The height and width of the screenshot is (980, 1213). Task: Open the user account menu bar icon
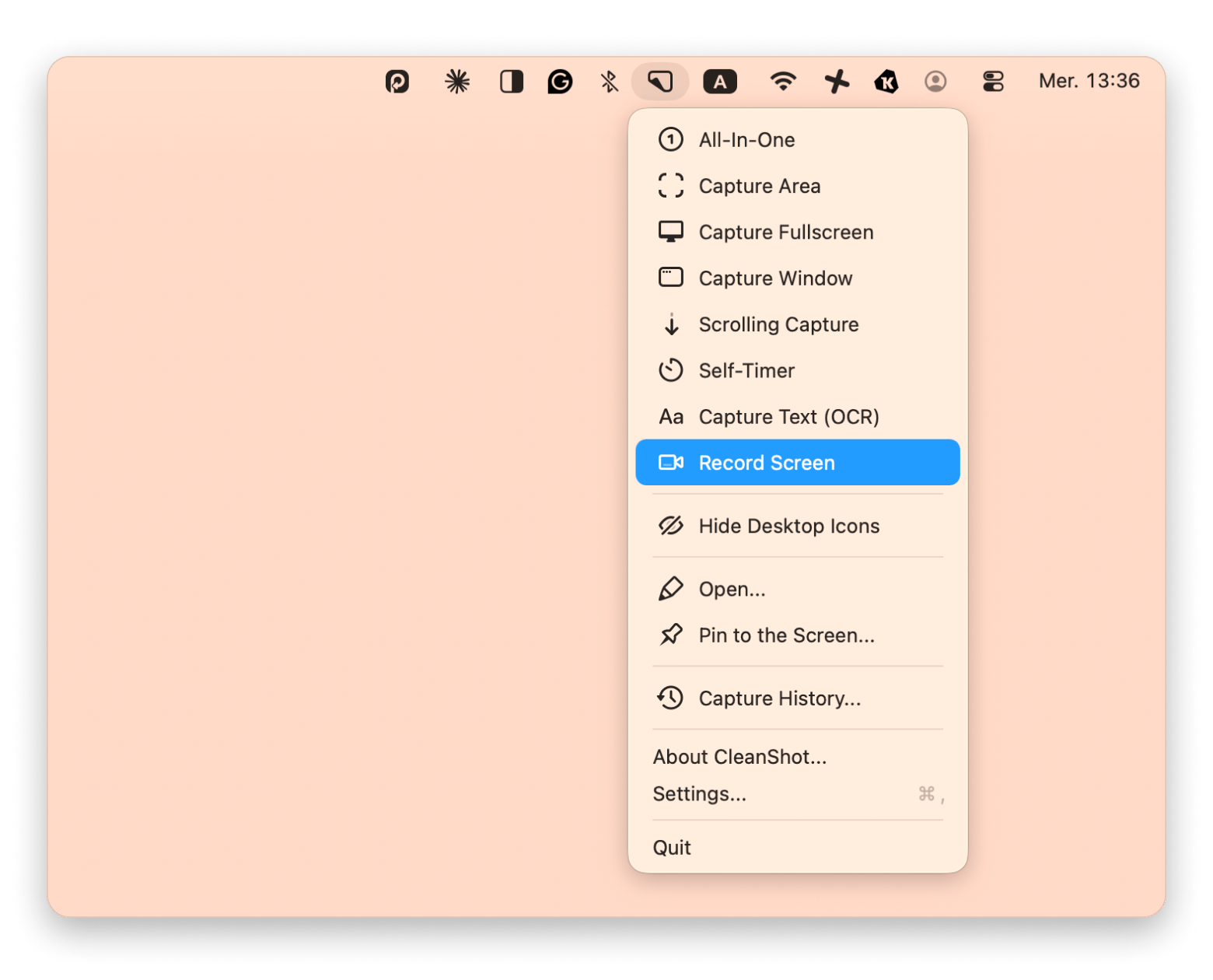[935, 81]
